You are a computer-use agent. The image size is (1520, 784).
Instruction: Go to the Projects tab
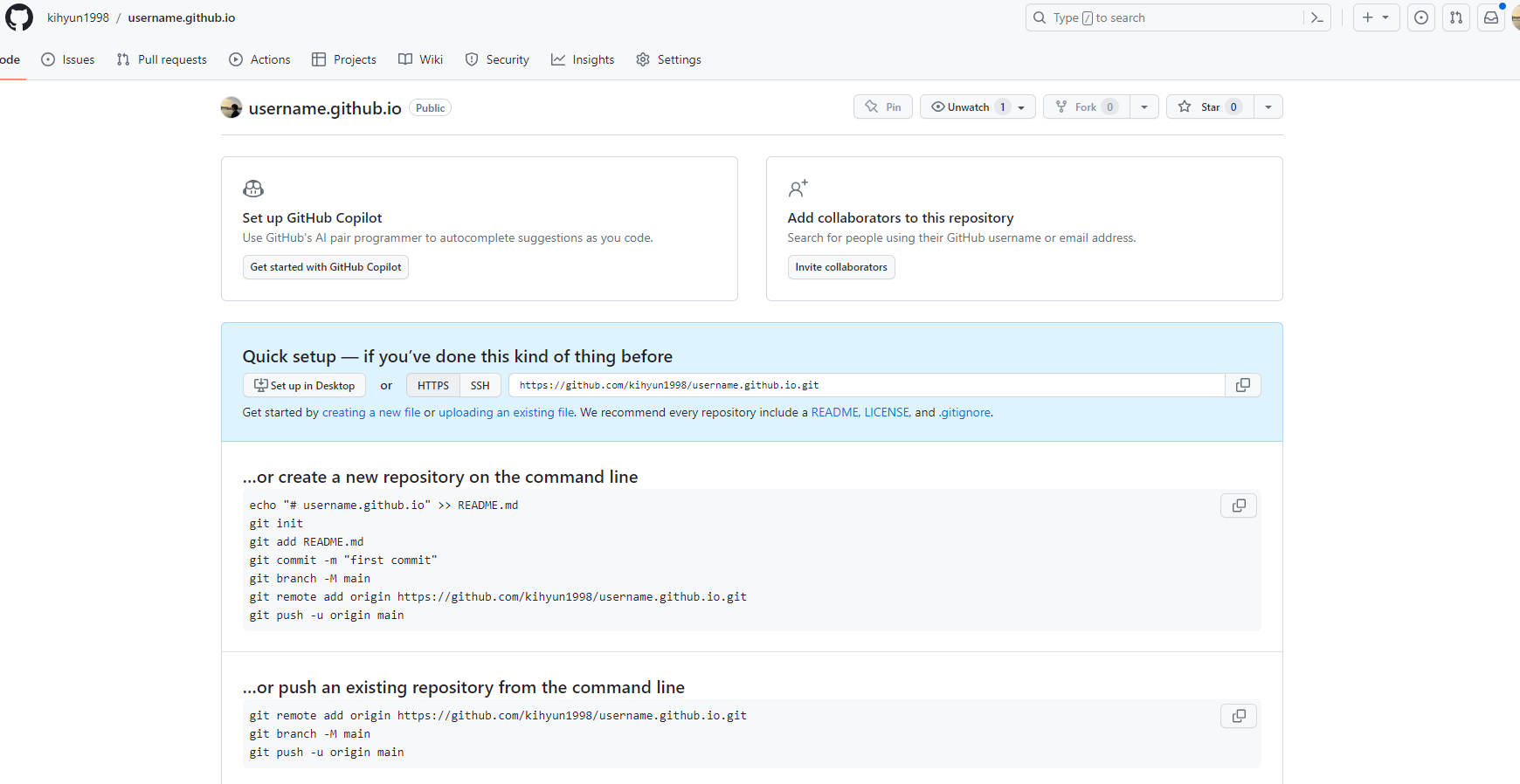click(x=344, y=59)
